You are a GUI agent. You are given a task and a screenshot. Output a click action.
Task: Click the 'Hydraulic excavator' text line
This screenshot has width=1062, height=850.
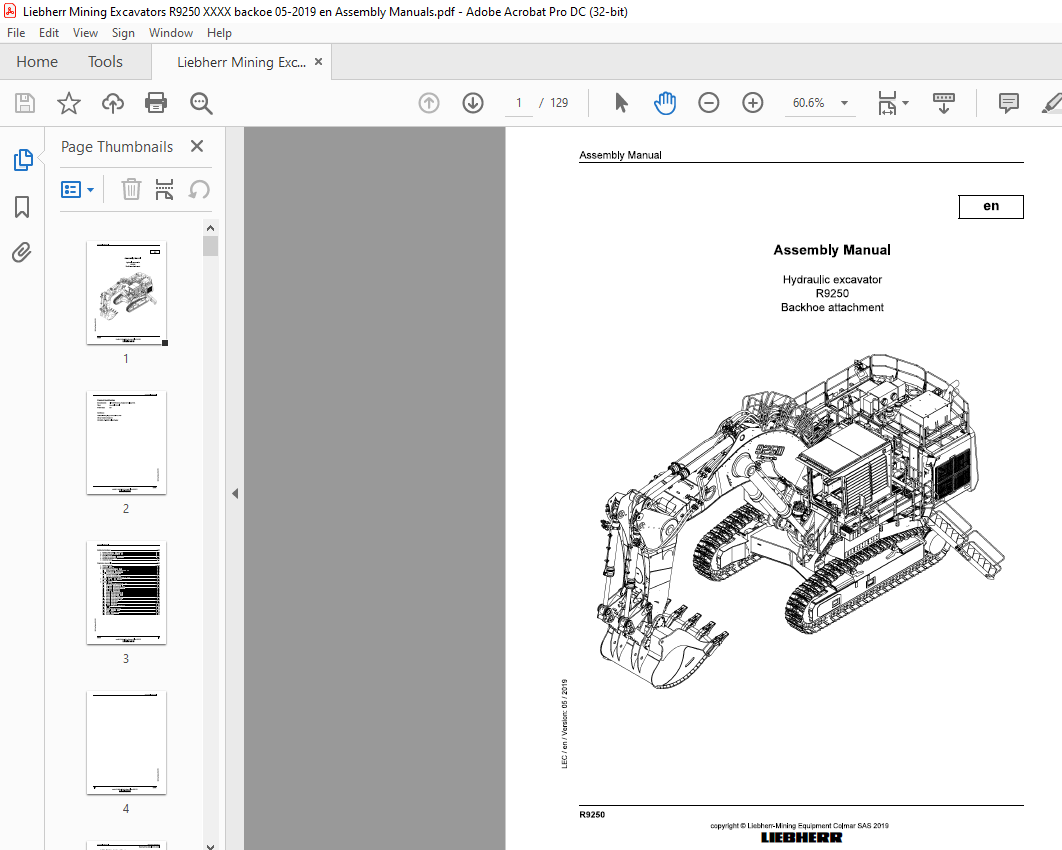(x=832, y=280)
